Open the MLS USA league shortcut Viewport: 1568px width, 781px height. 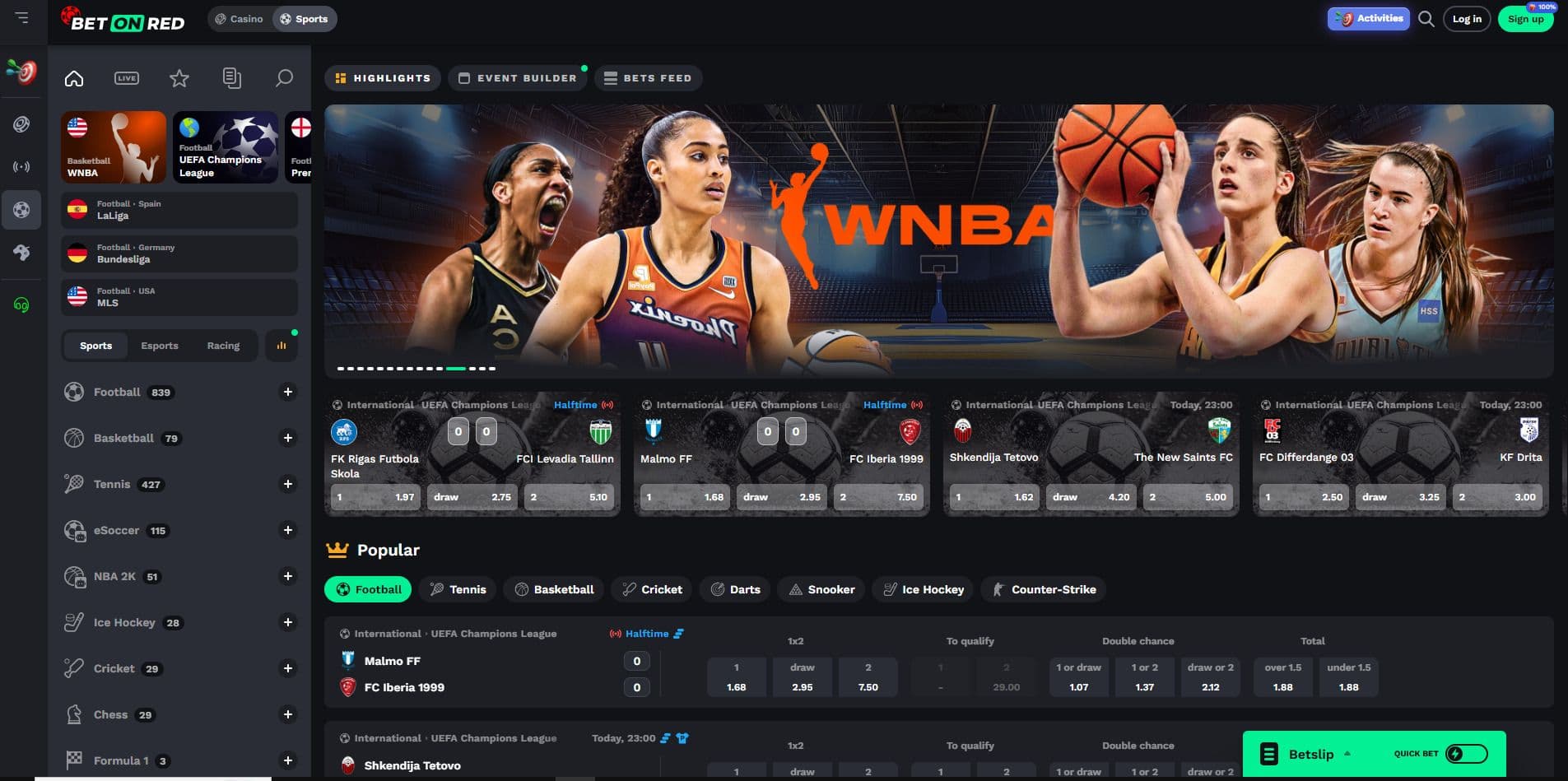pyautogui.click(x=179, y=297)
